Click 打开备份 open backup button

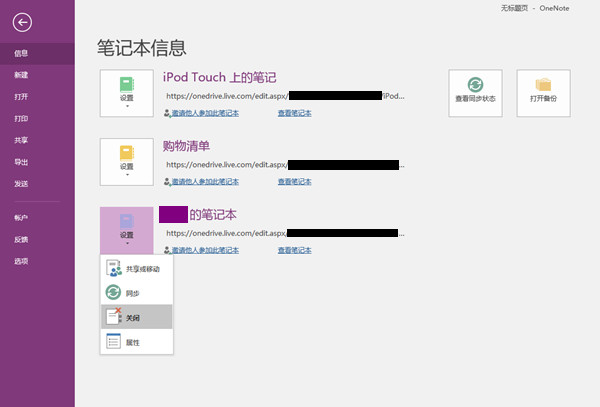[x=543, y=93]
